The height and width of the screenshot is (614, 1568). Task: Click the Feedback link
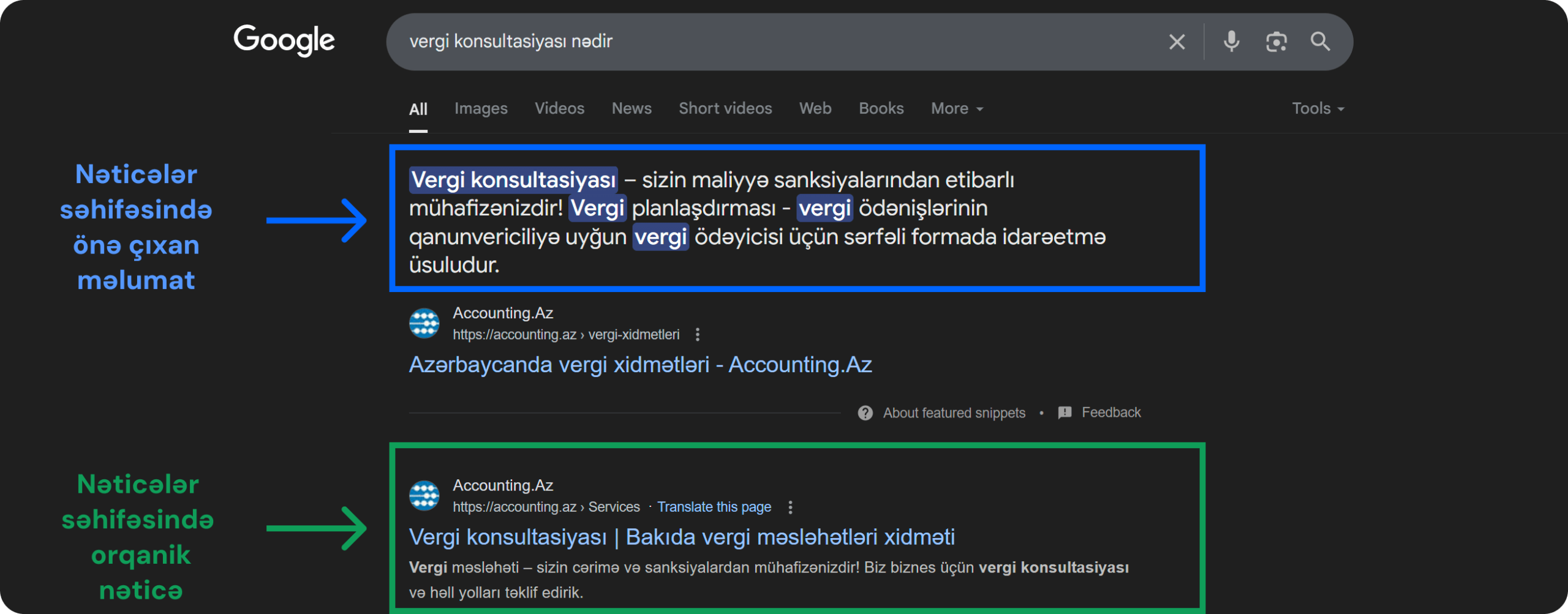click(1111, 413)
